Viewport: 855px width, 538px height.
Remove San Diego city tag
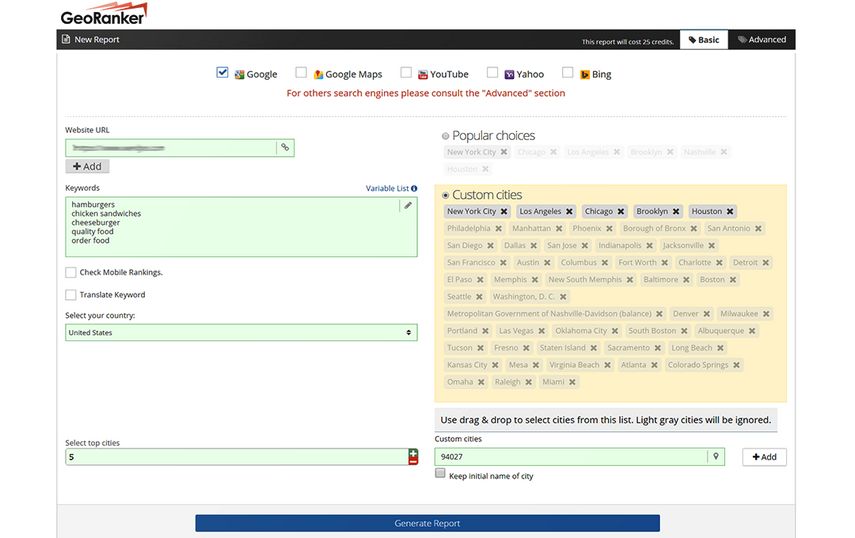pos(490,246)
